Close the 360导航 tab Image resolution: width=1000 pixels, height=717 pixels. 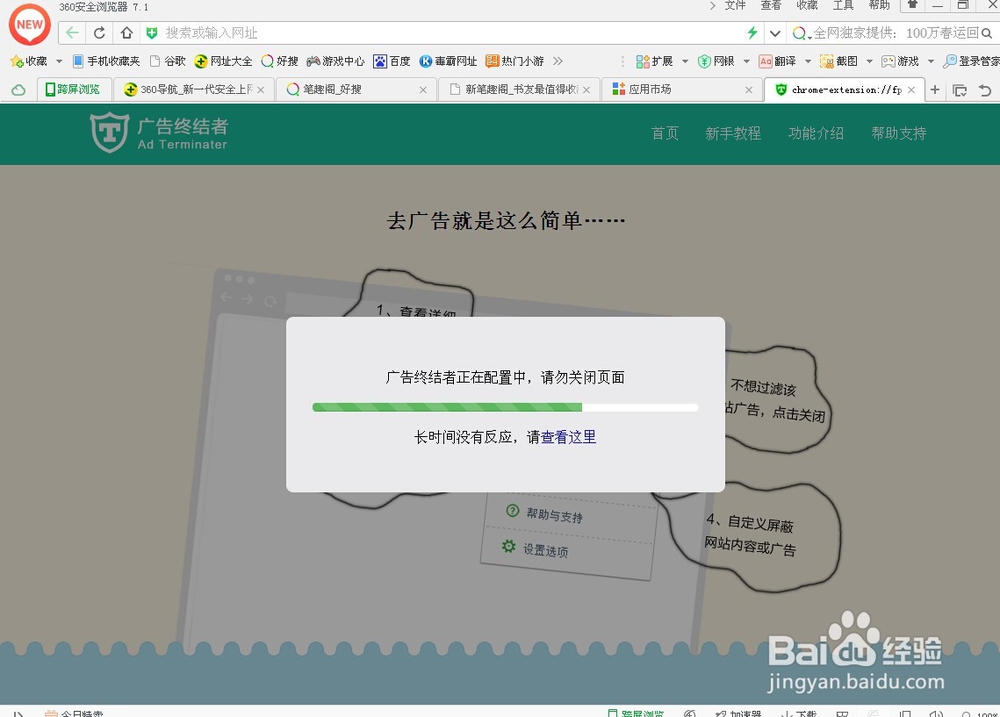point(260,90)
